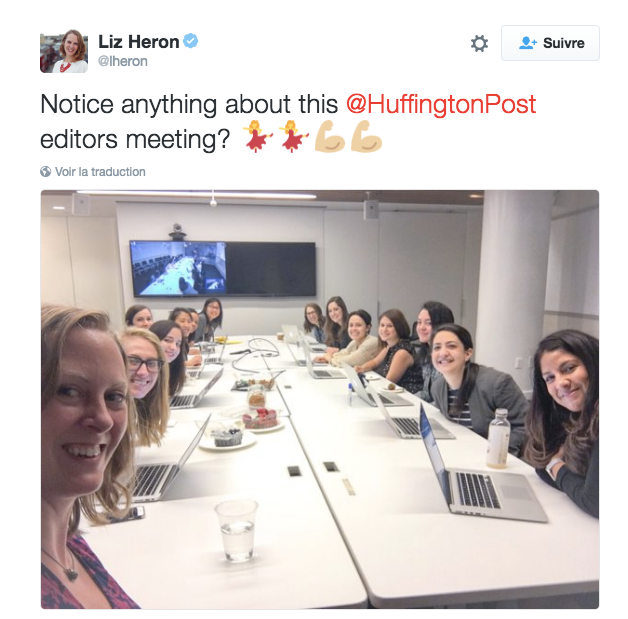Click the bottle on the meeting table

[498, 438]
